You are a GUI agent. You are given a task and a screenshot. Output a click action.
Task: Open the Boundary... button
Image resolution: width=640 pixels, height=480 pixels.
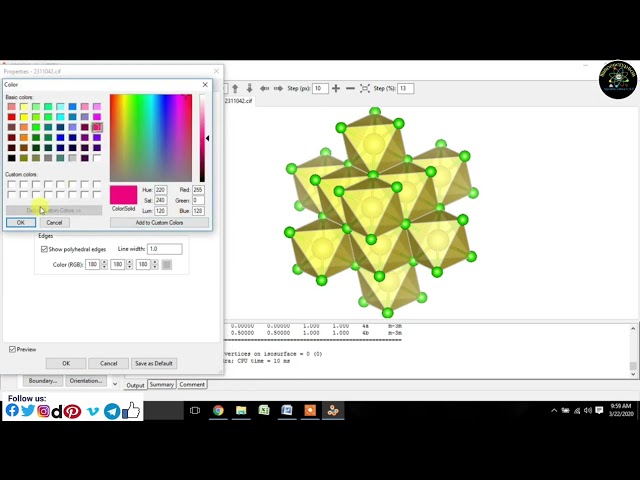coord(43,381)
